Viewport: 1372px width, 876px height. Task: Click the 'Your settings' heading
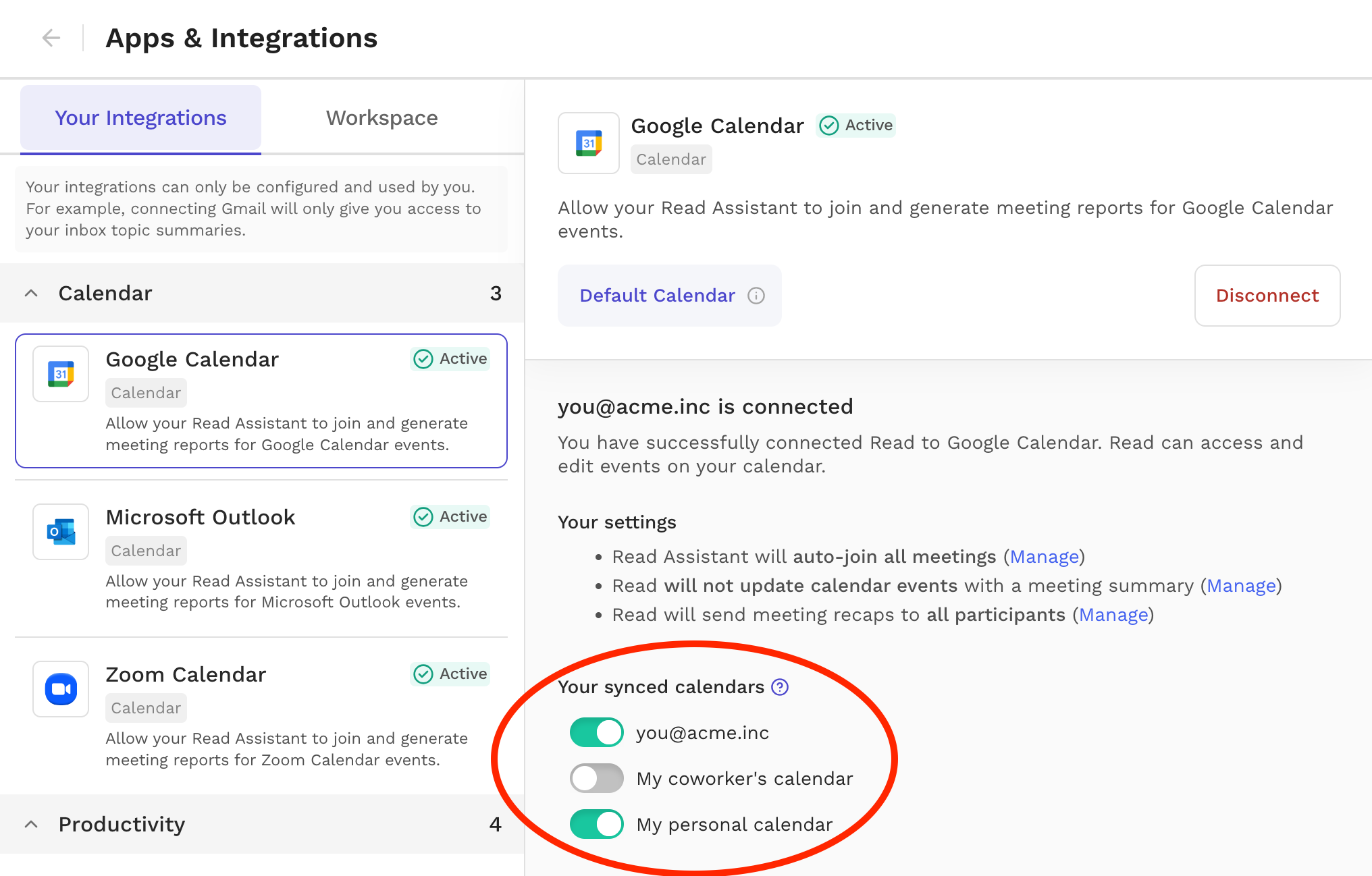pyautogui.click(x=617, y=522)
